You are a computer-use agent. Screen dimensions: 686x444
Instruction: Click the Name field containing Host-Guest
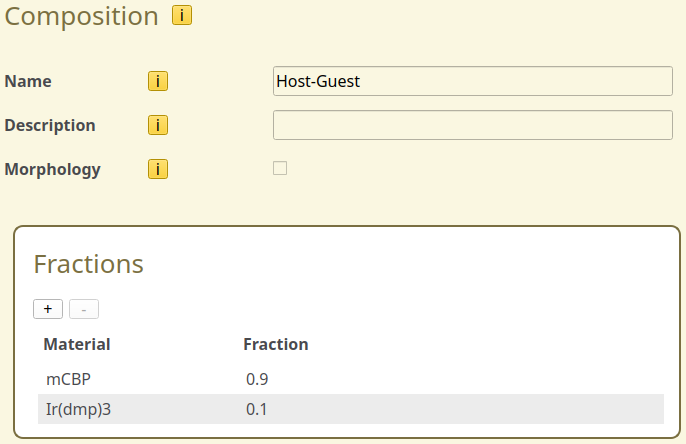(472, 81)
